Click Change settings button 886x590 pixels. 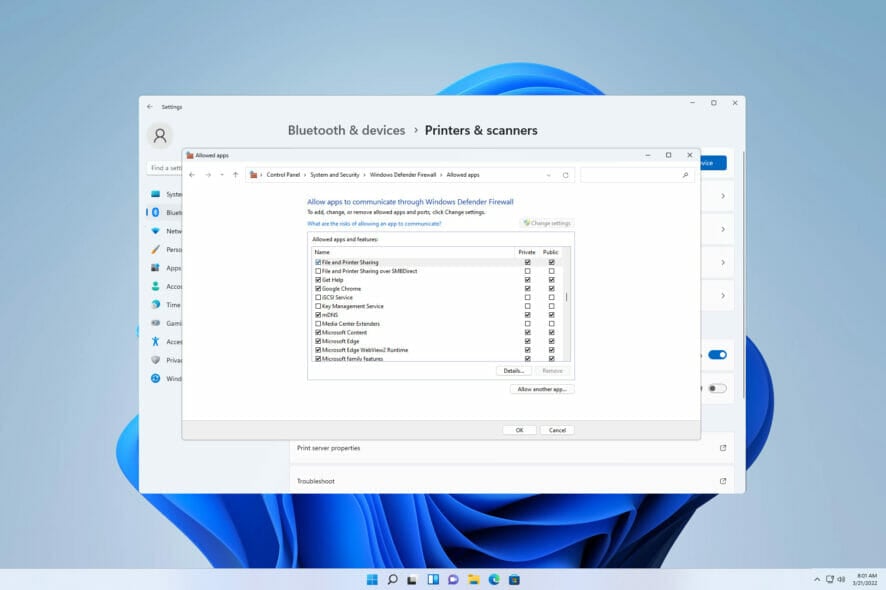click(x=547, y=223)
